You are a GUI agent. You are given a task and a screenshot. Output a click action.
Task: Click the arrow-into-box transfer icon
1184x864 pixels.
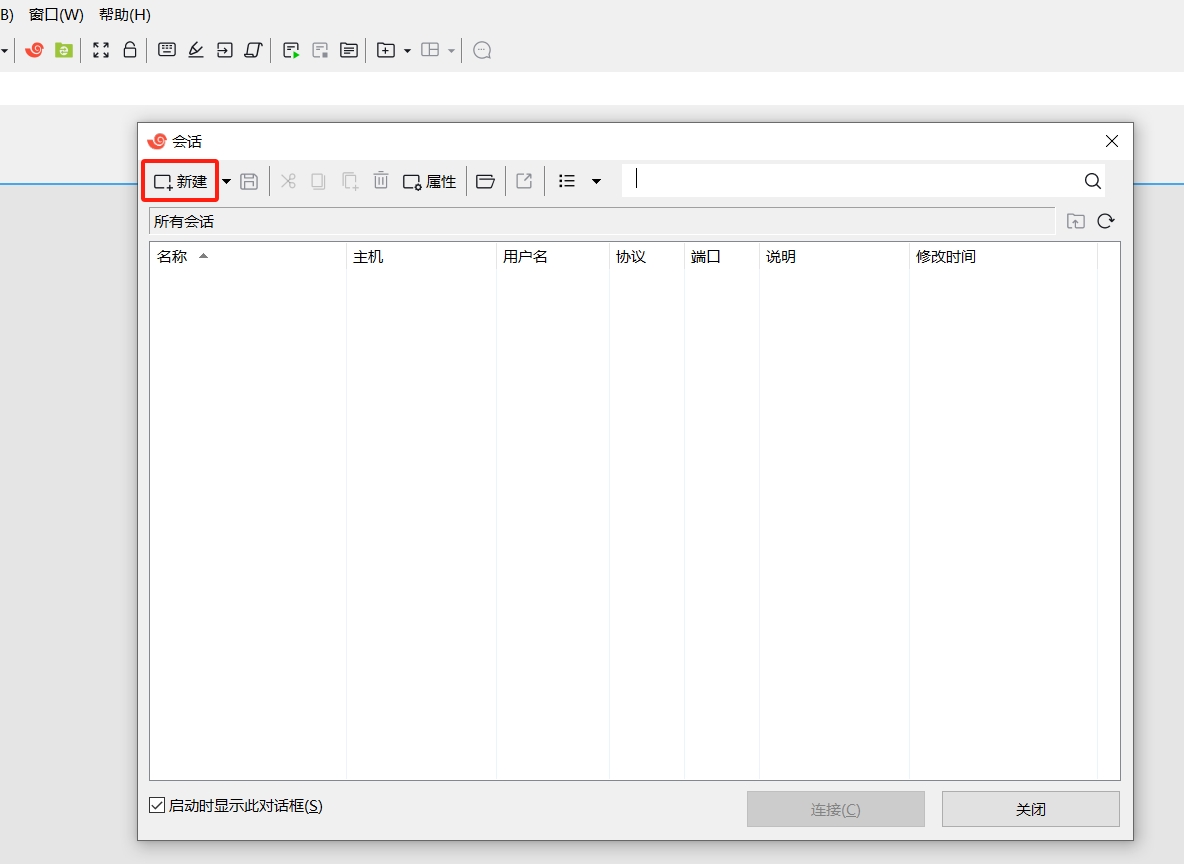coord(224,50)
